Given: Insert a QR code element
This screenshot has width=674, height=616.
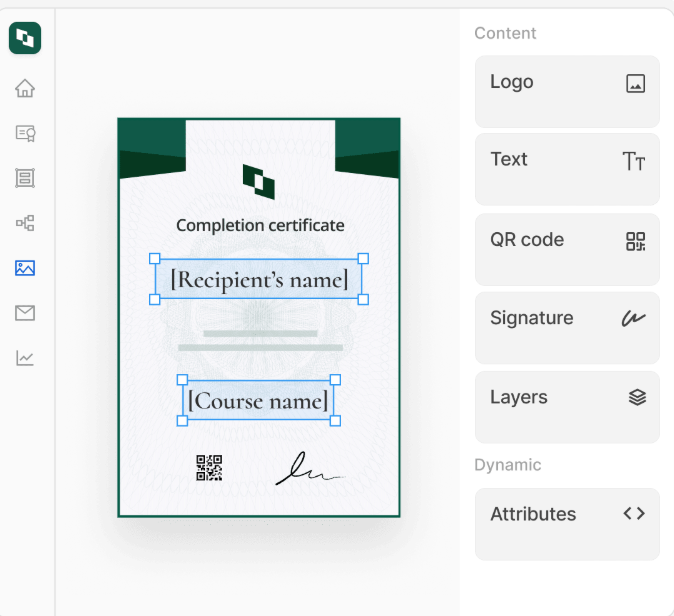Looking at the screenshot, I should coord(567,249).
